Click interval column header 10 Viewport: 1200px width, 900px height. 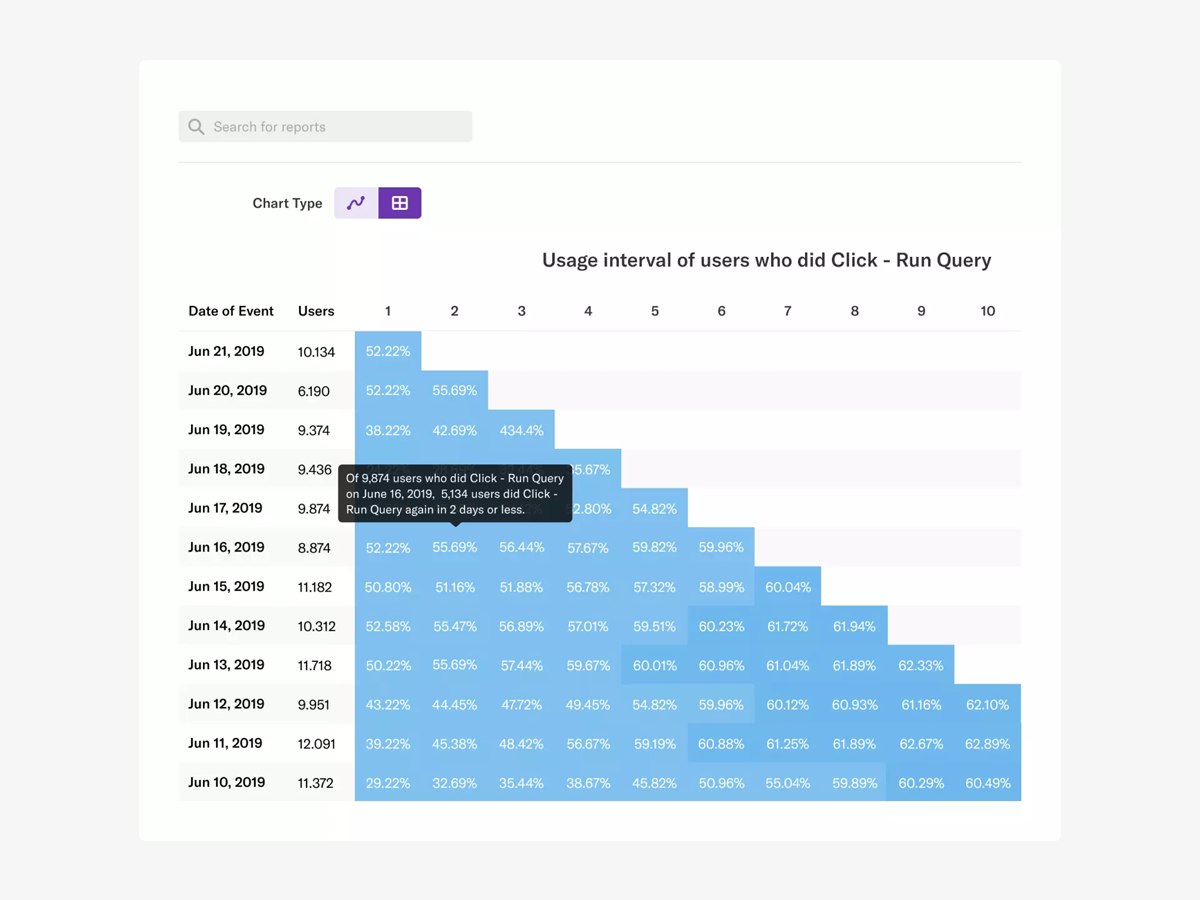tap(988, 311)
